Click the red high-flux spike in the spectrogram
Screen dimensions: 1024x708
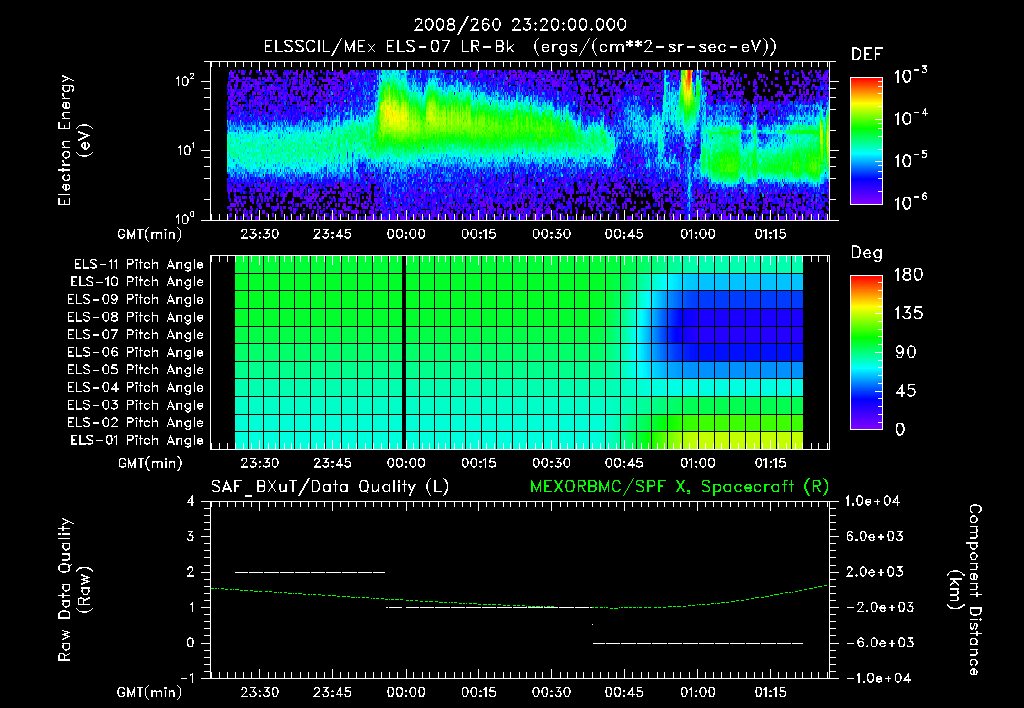687,84
